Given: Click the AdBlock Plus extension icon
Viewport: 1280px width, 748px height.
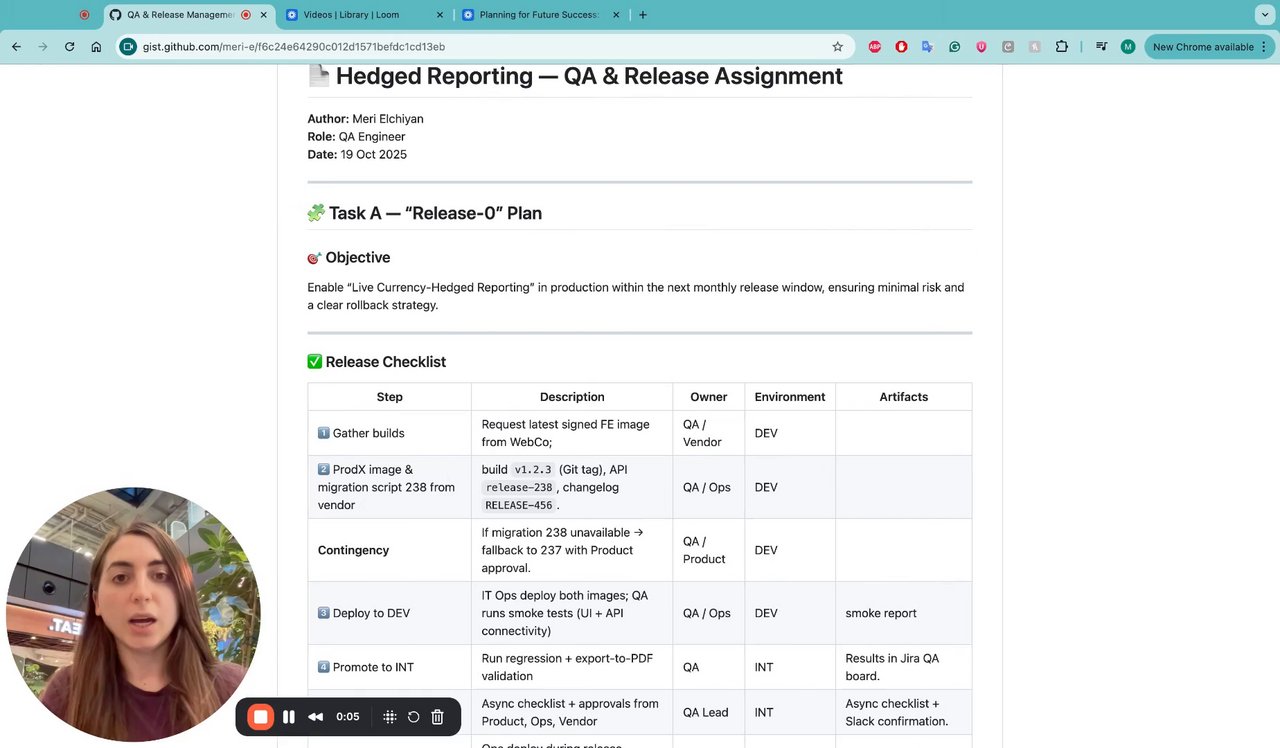Looking at the screenshot, I should (875, 47).
